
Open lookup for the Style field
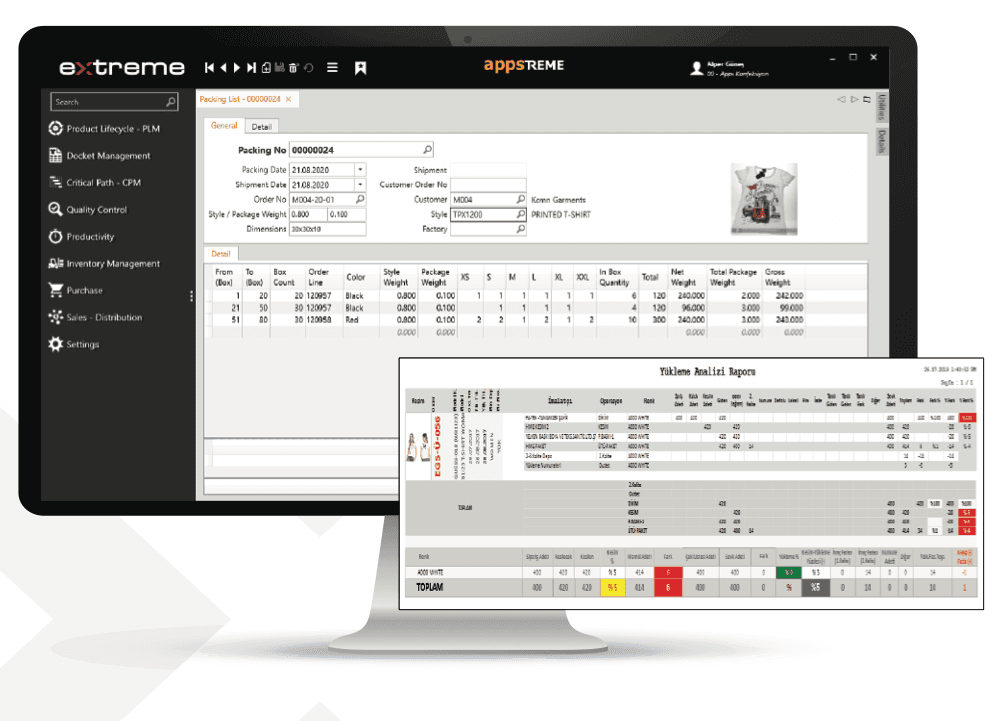point(520,214)
